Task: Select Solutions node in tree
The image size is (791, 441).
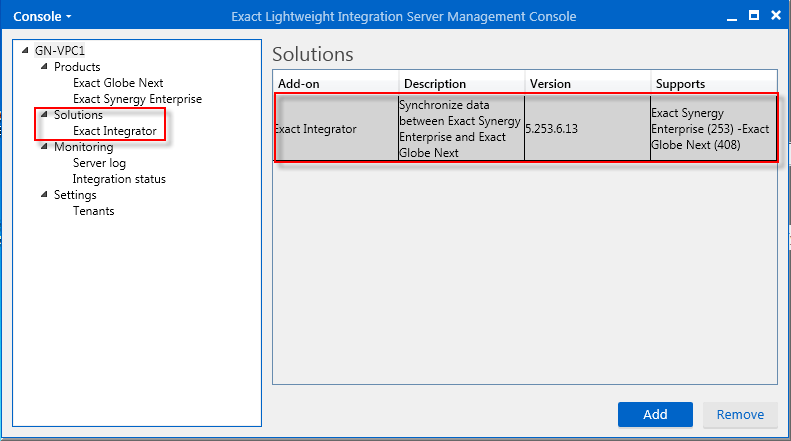Action: pyautogui.click(x=78, y=115)
